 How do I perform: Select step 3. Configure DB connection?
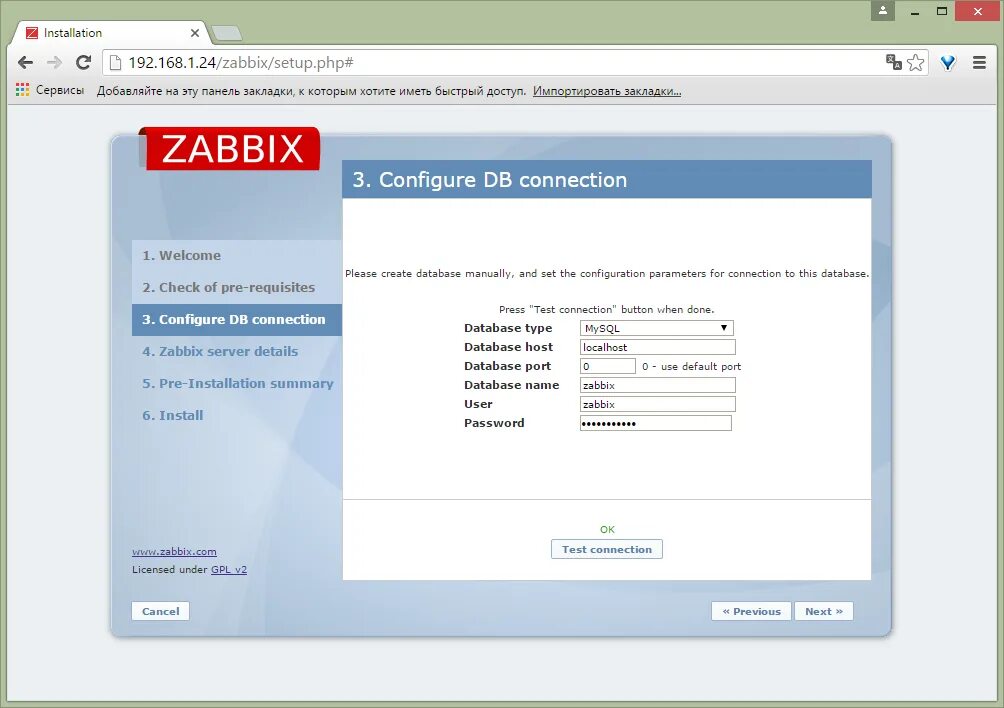click(237, 319)
